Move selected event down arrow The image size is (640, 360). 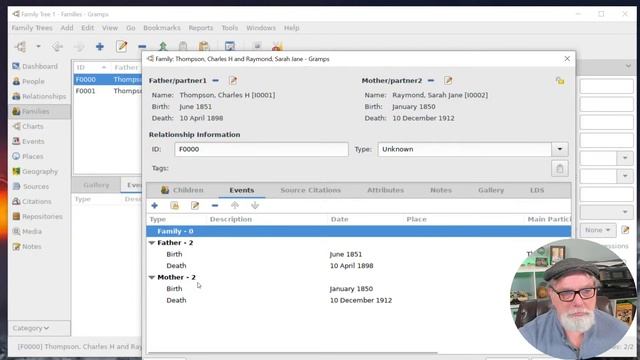click(255, 205)
